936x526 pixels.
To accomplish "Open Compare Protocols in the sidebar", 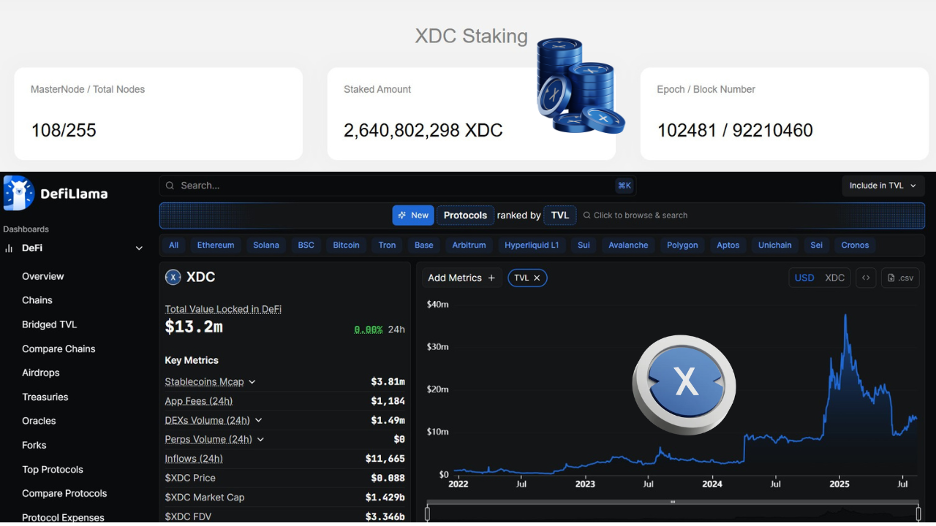I will click(64, 494).
